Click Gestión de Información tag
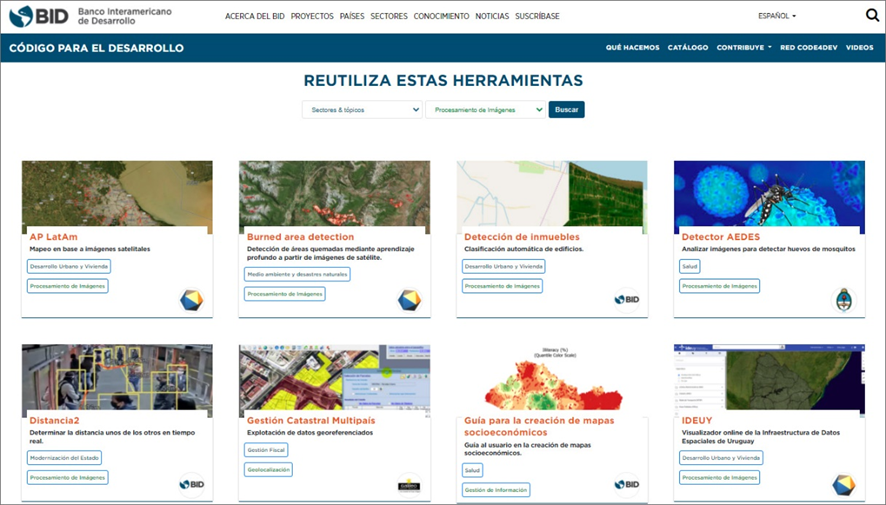Viewport: 886px width, 505px height. tap(496, 490)
